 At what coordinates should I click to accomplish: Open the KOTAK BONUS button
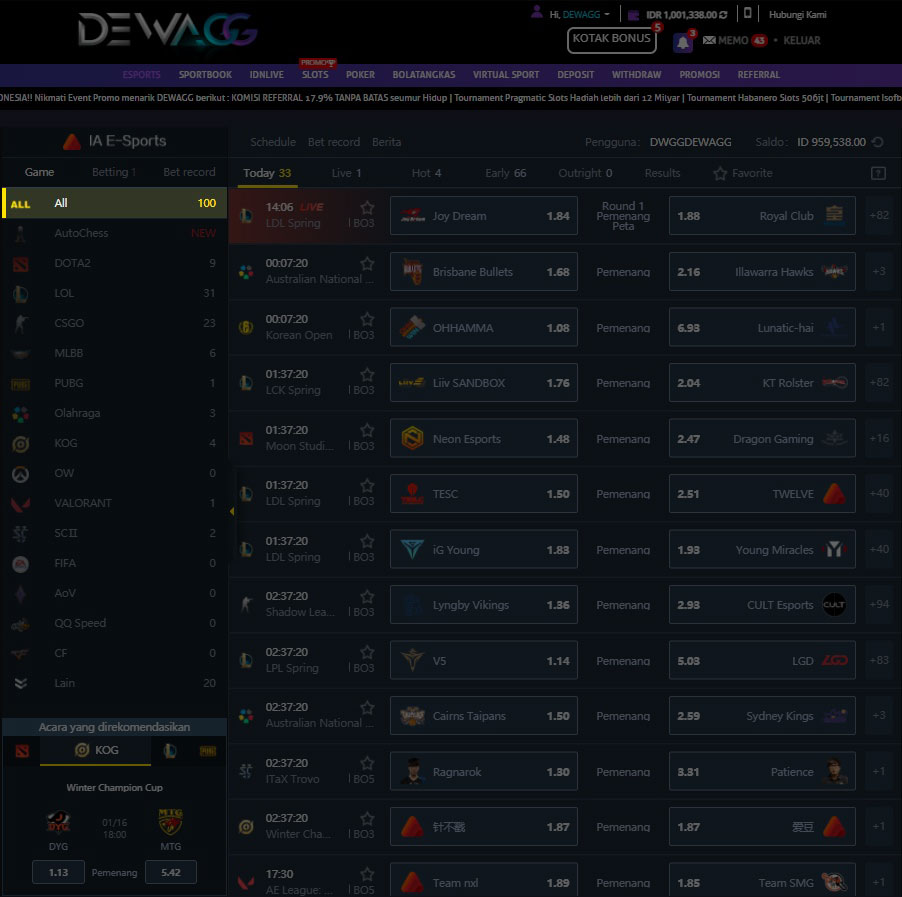[x=611, y=40]
